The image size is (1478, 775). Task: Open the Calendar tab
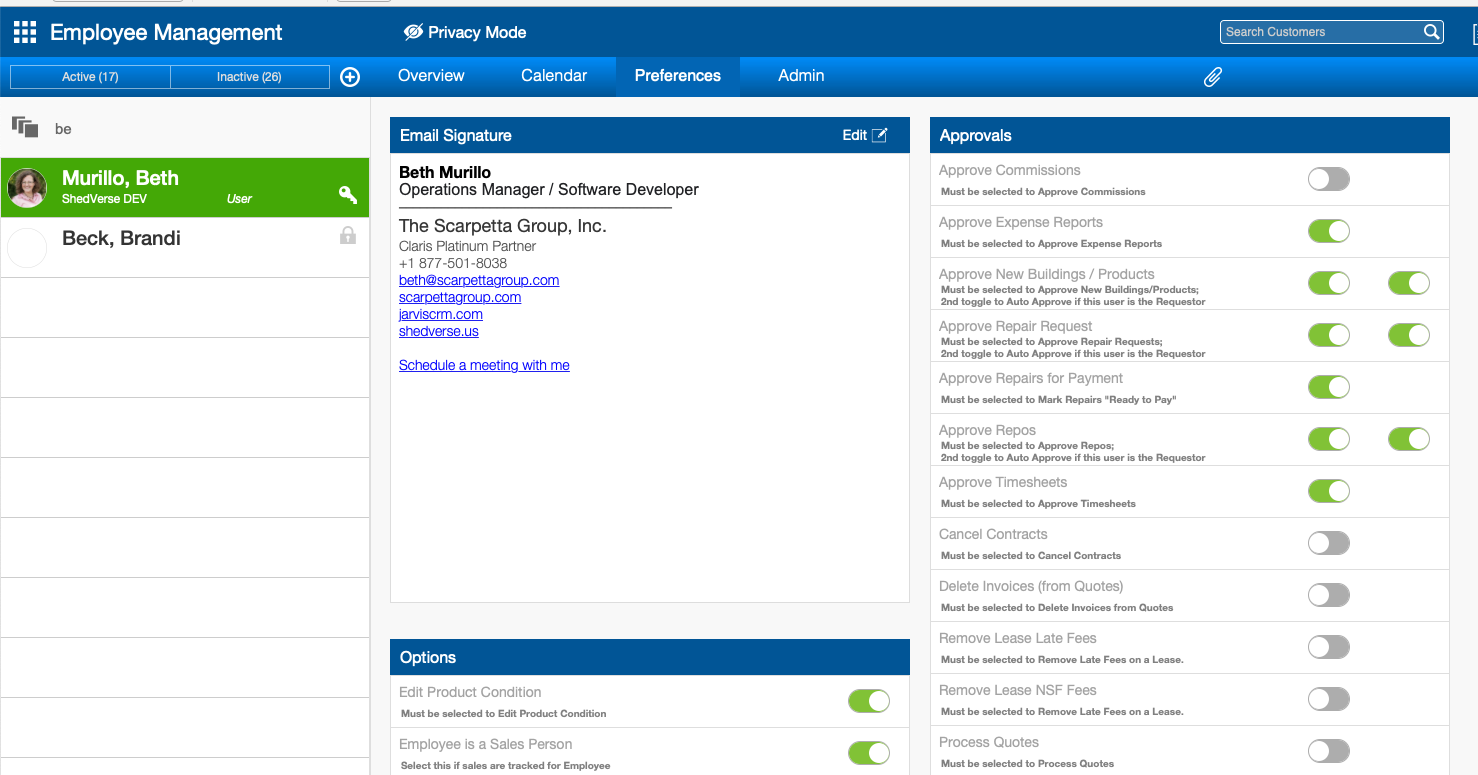(x=554, y=76)
